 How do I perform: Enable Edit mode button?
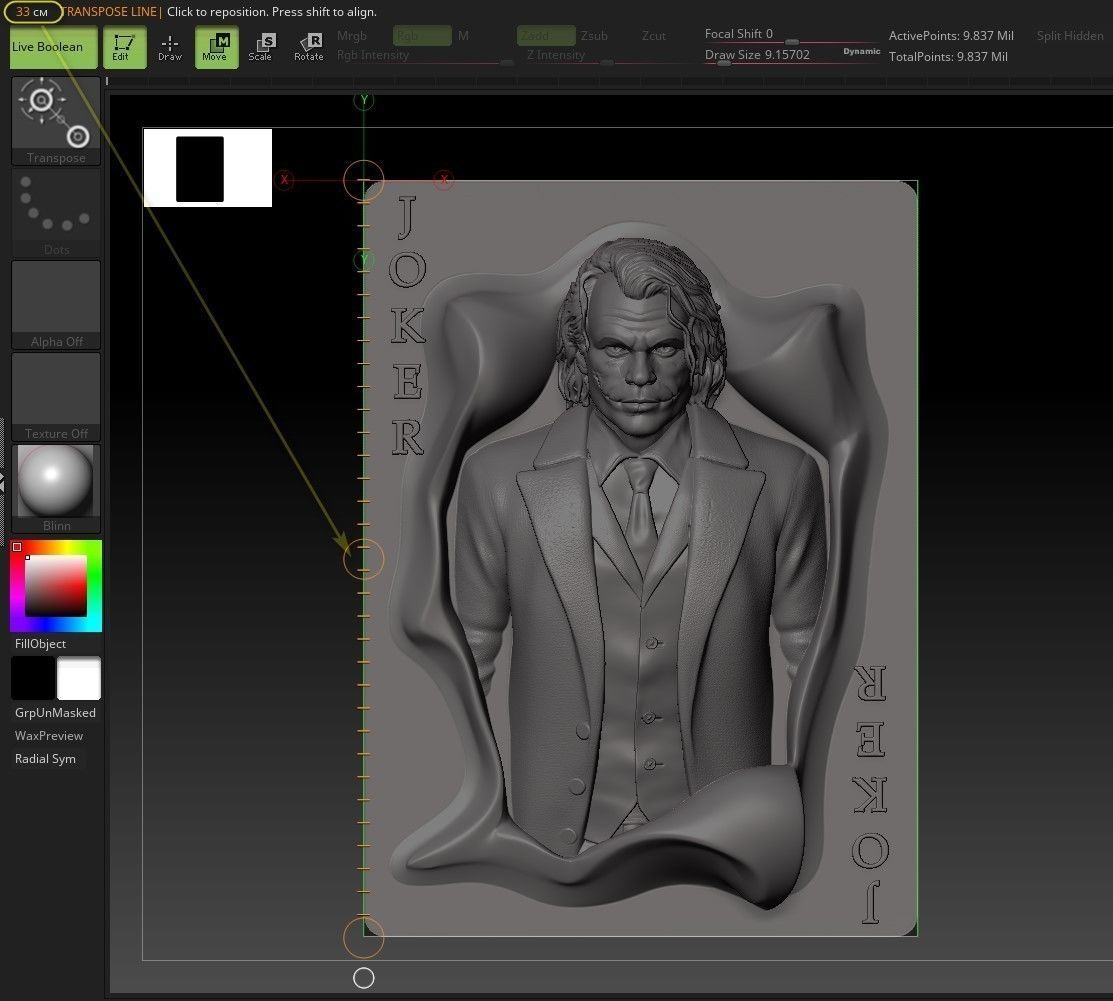tap(124, 48)
